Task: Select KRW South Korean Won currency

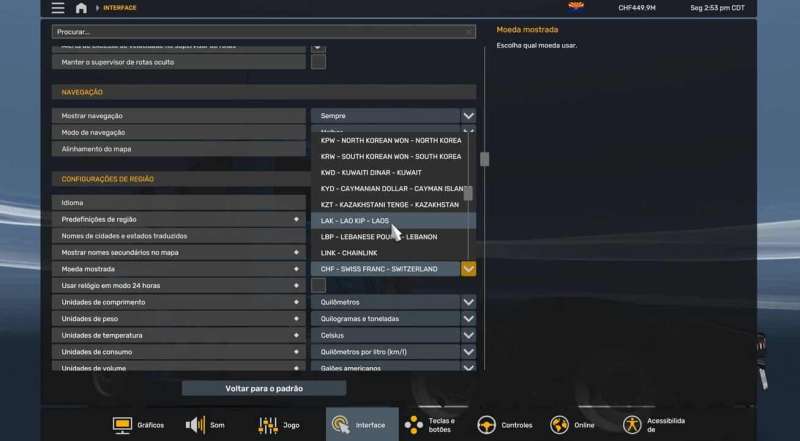Action: (389, 157)
